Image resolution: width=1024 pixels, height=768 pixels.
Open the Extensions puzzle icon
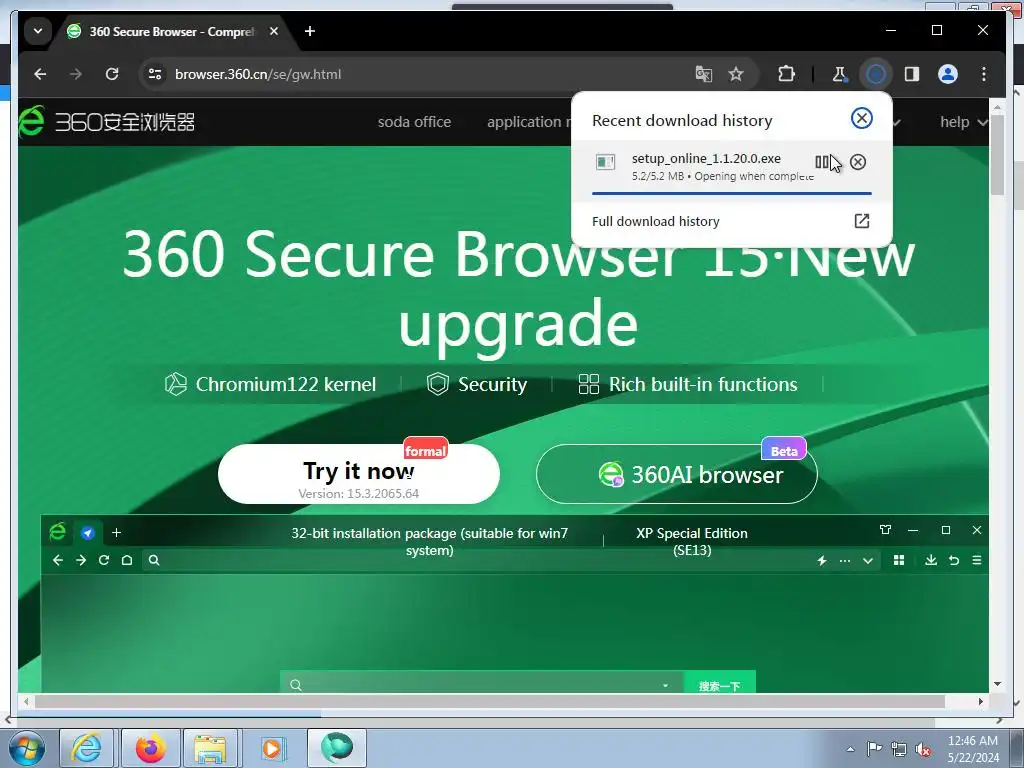[786, 74]
